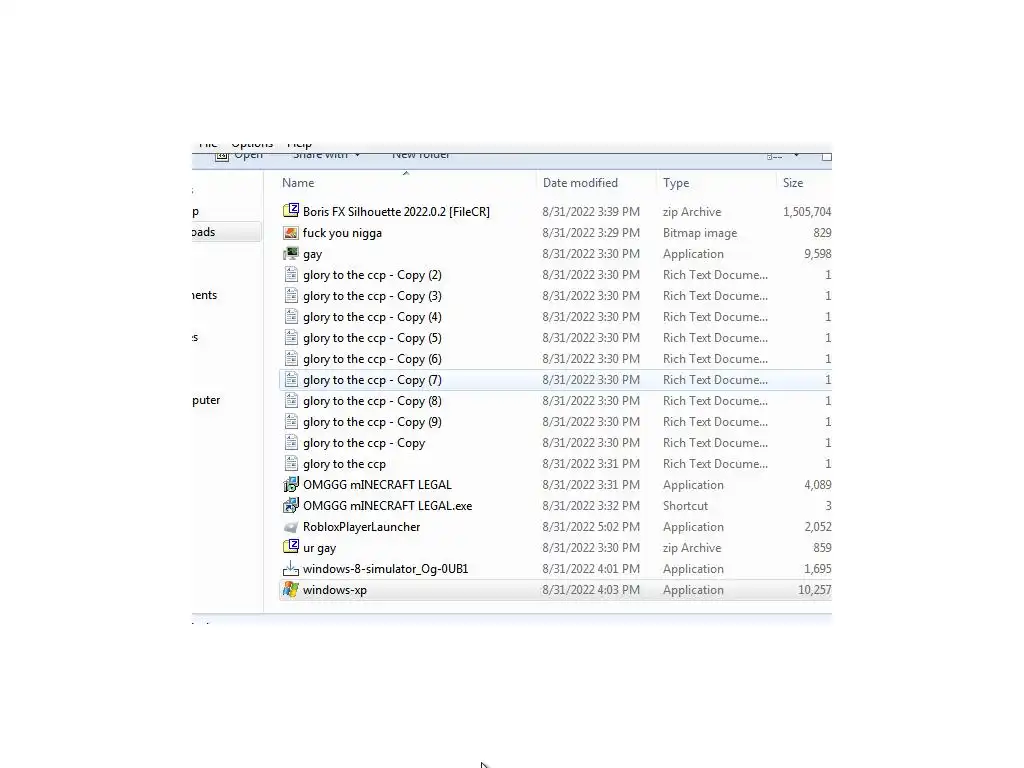
Task: Select the 'glory to the ccp - Copy (3)' document icon
Action: click(x=291, y=295)
